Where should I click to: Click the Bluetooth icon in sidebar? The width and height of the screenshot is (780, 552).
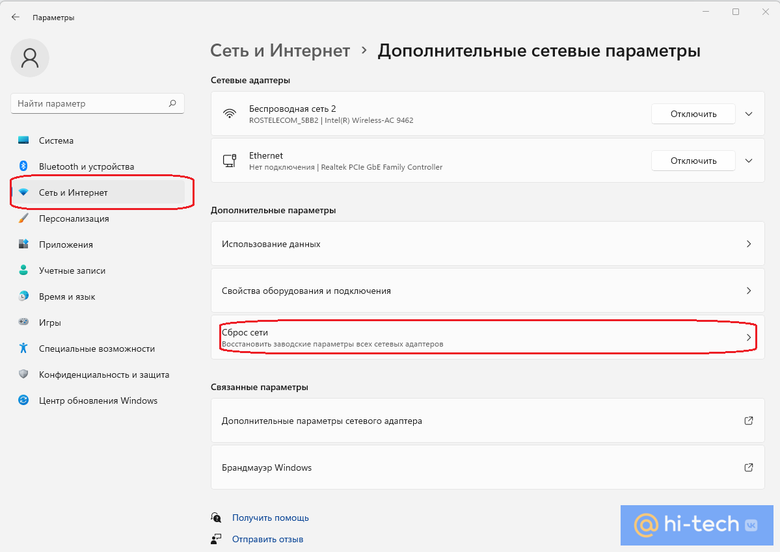[23, 166]
